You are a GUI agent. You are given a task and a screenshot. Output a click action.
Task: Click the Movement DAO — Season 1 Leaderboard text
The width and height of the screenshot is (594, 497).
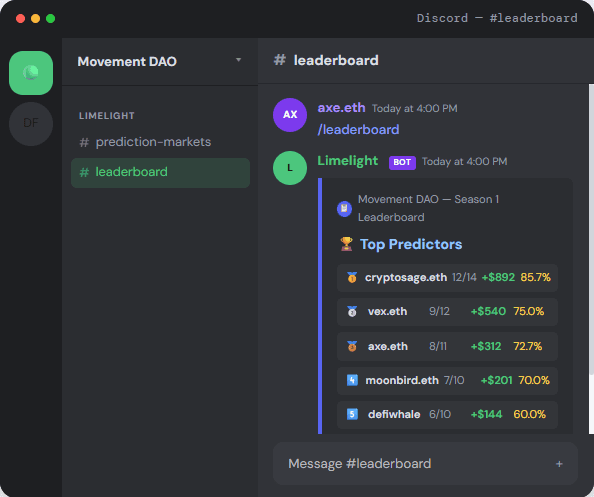pyautogui.click(x=428, y=208)
